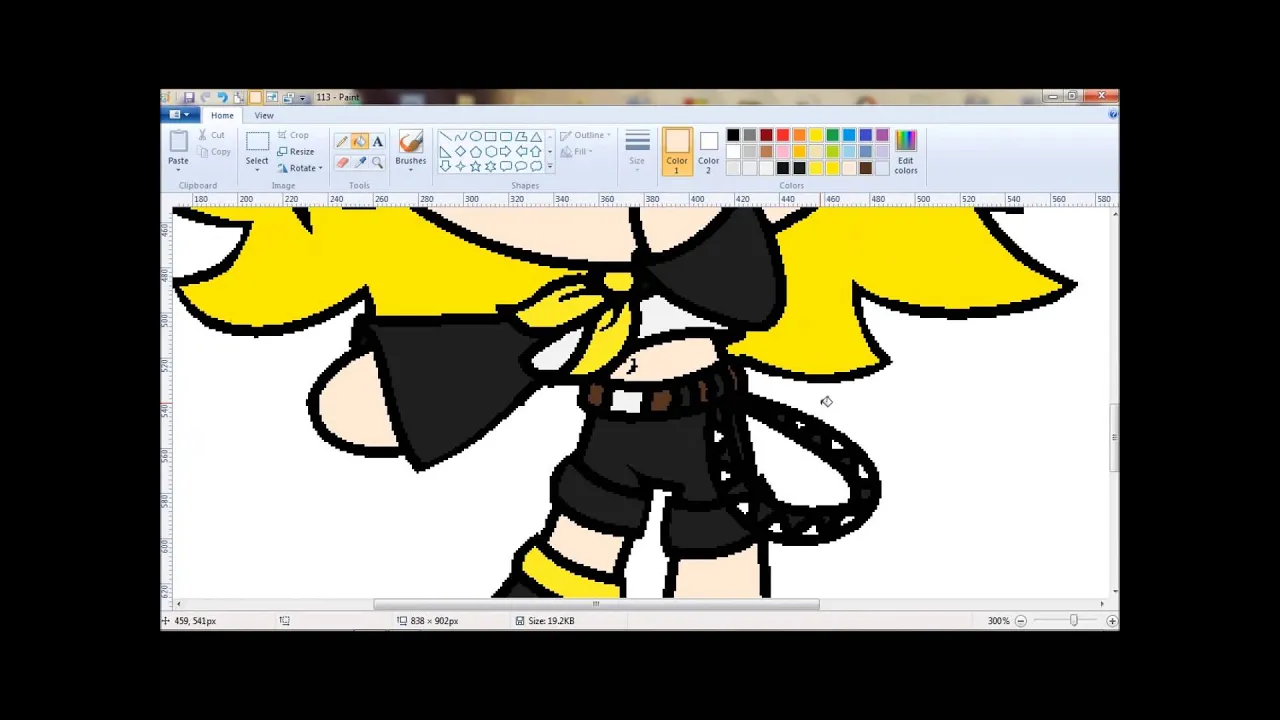This screenshot has height=720, width=1280.
Task: Choose the Six-point star shape
Action: tap(490, 166)
